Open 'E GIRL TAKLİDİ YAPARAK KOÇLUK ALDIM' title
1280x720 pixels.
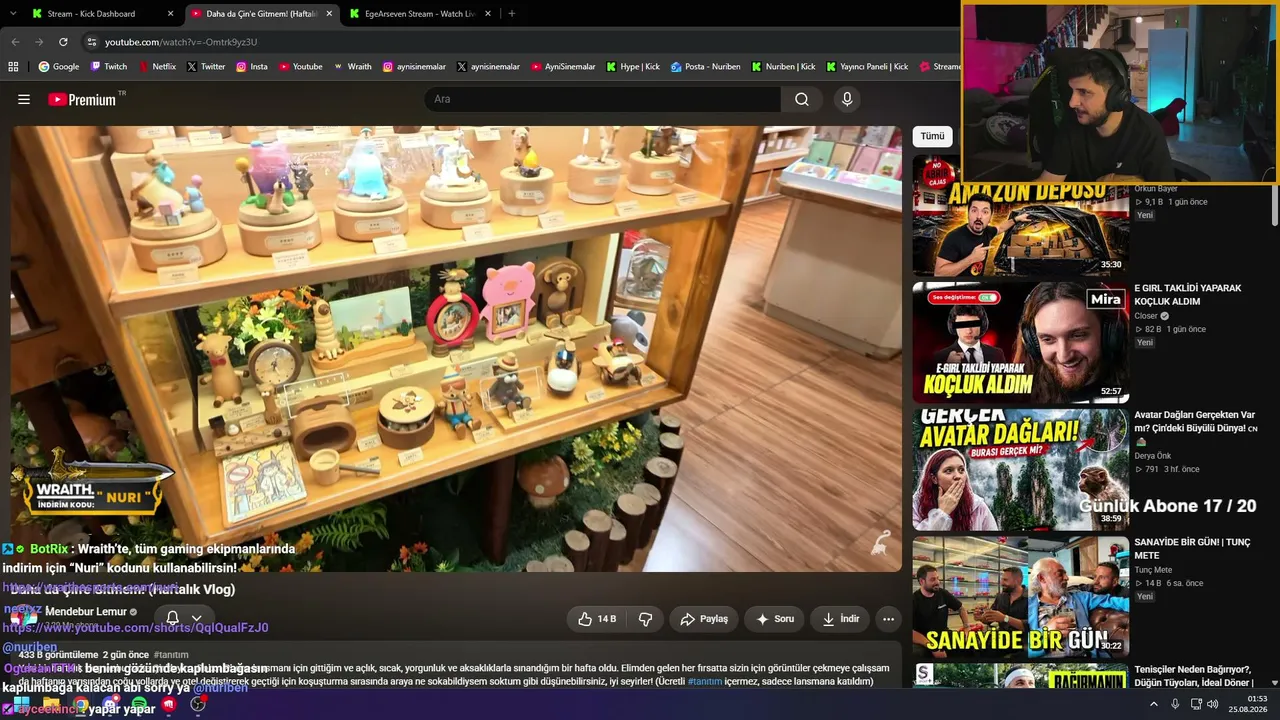pos(1187,295)
